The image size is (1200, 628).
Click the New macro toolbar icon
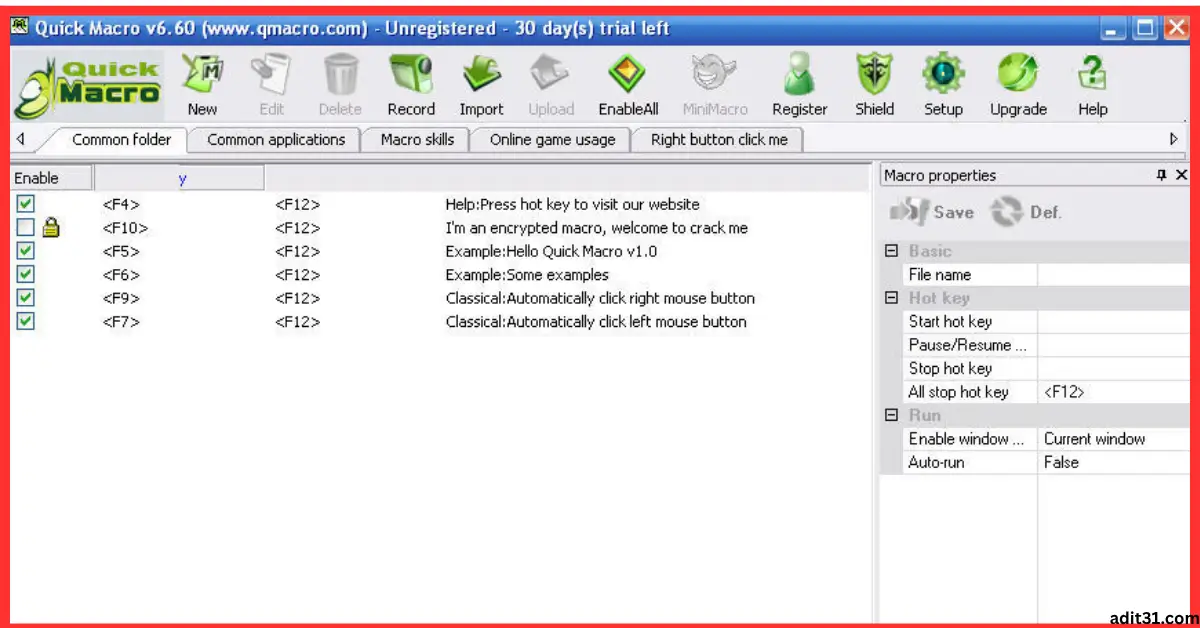point(202,76)
